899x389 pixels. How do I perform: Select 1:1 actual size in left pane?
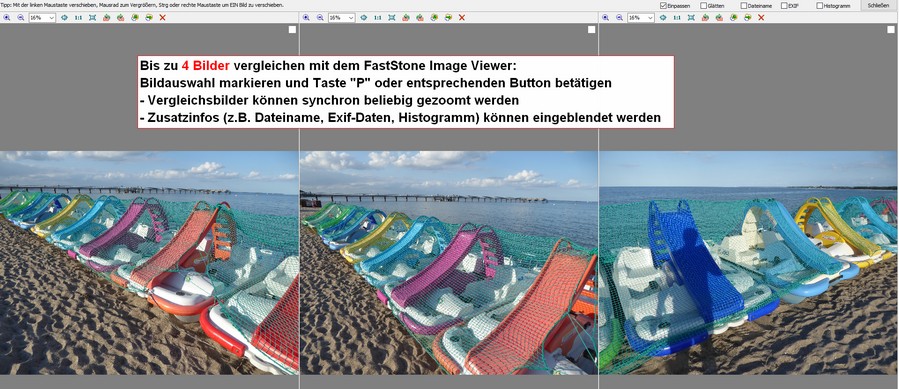click(x=78, y=18)
